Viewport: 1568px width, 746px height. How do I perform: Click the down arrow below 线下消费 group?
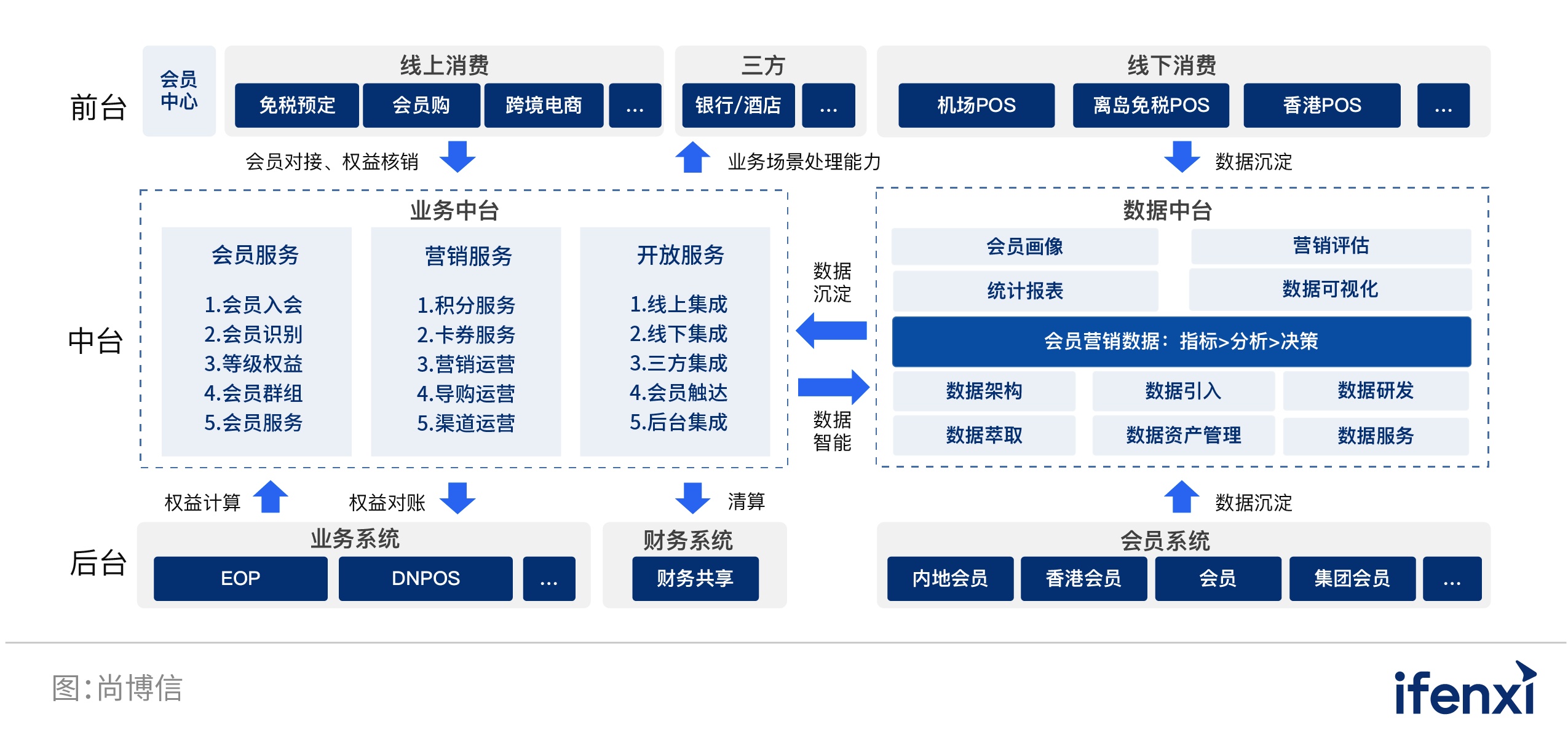1181,157
